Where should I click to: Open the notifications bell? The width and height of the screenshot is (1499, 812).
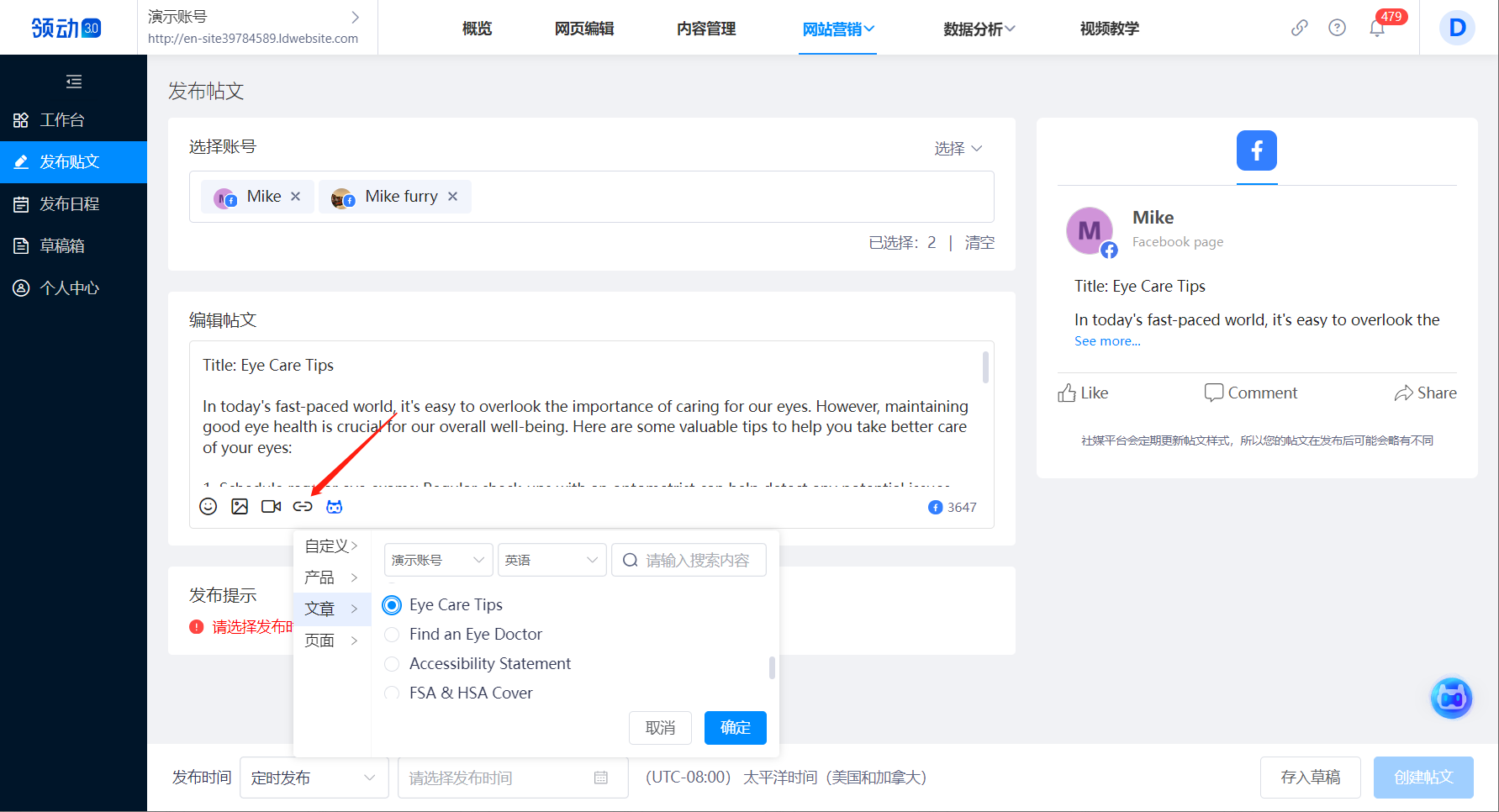pos(1377,29)
